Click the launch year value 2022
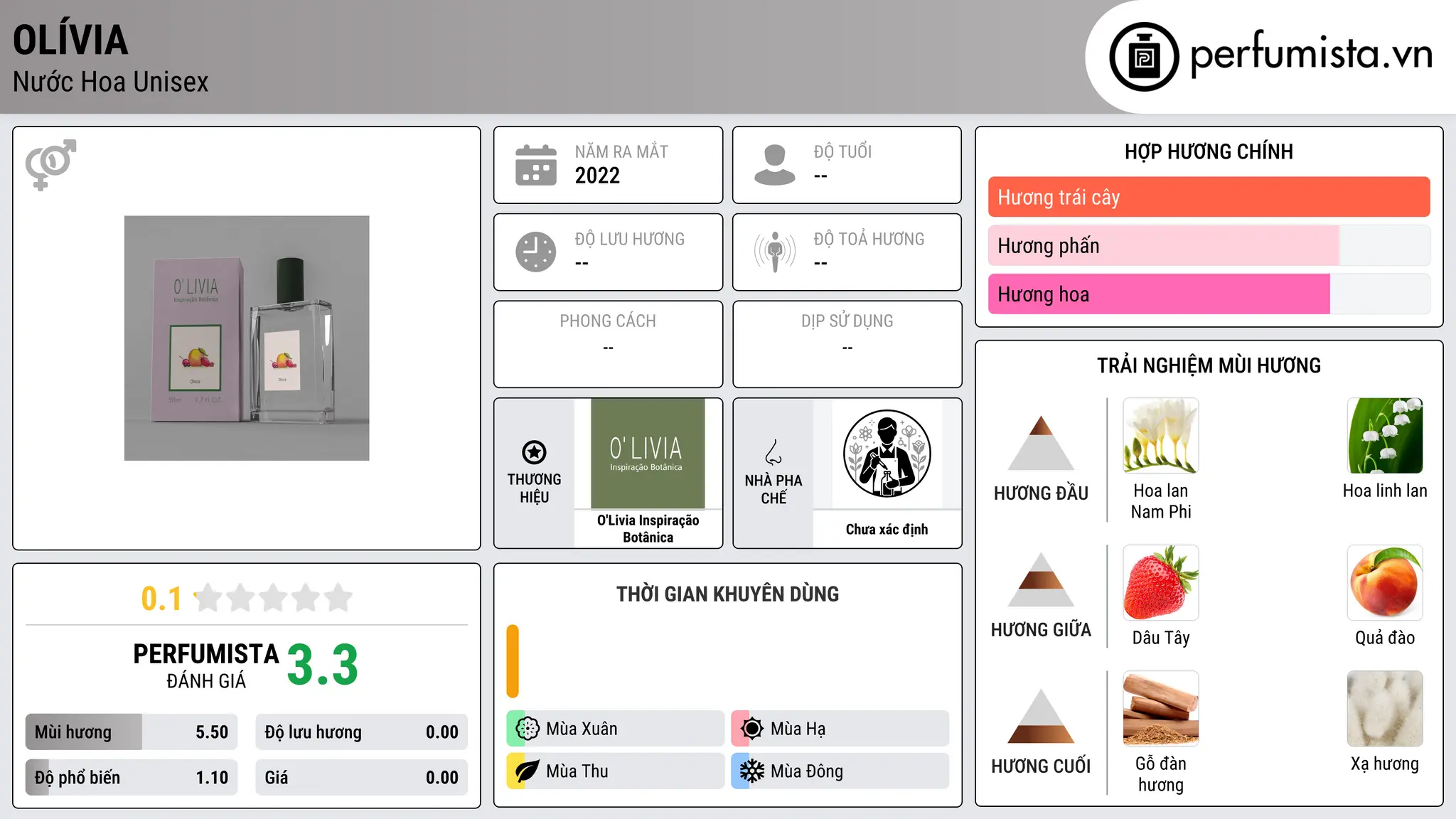The height and width of the screenshot is (819, 1456). point(597,176)
